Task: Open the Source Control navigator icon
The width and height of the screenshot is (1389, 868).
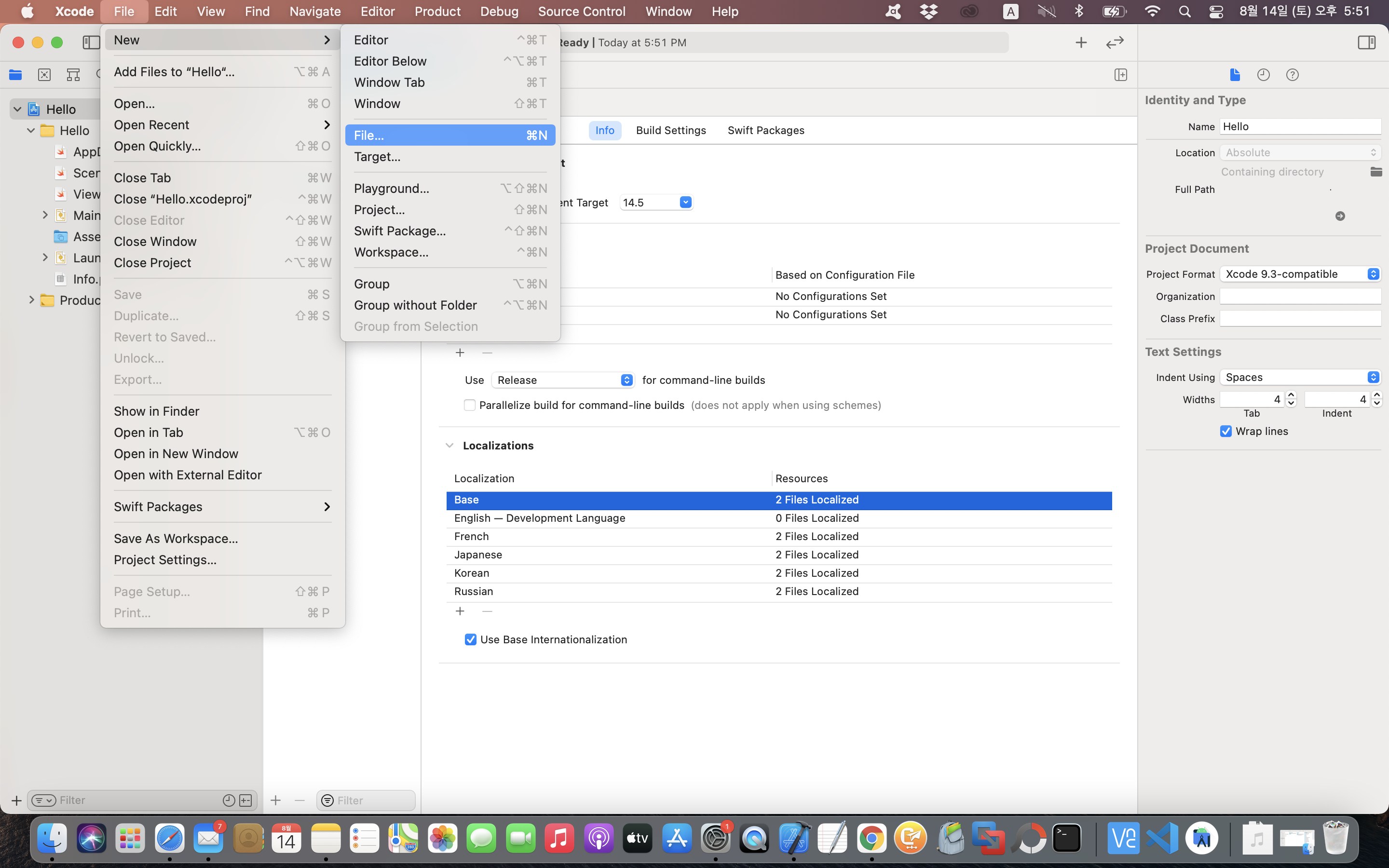Action: coord(44,75)
